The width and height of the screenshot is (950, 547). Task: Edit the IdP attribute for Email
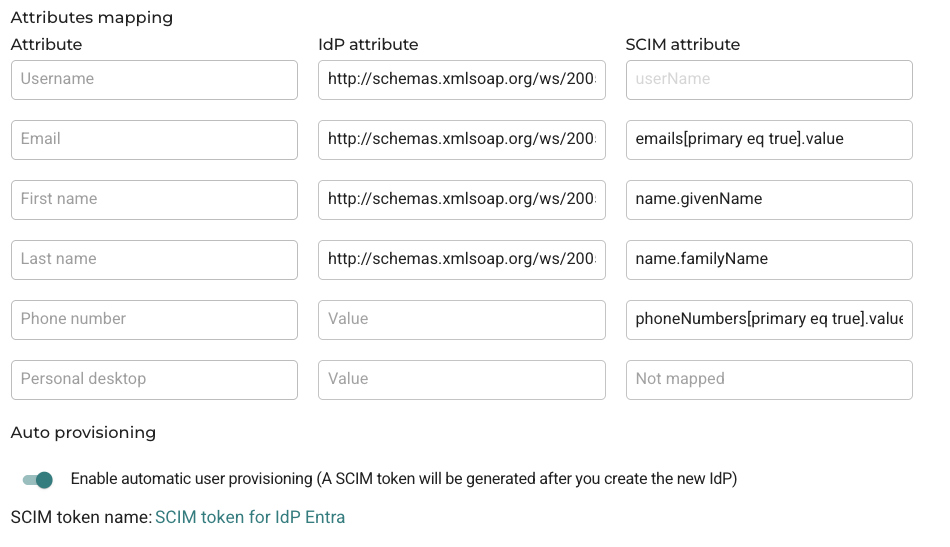[462, 140]
